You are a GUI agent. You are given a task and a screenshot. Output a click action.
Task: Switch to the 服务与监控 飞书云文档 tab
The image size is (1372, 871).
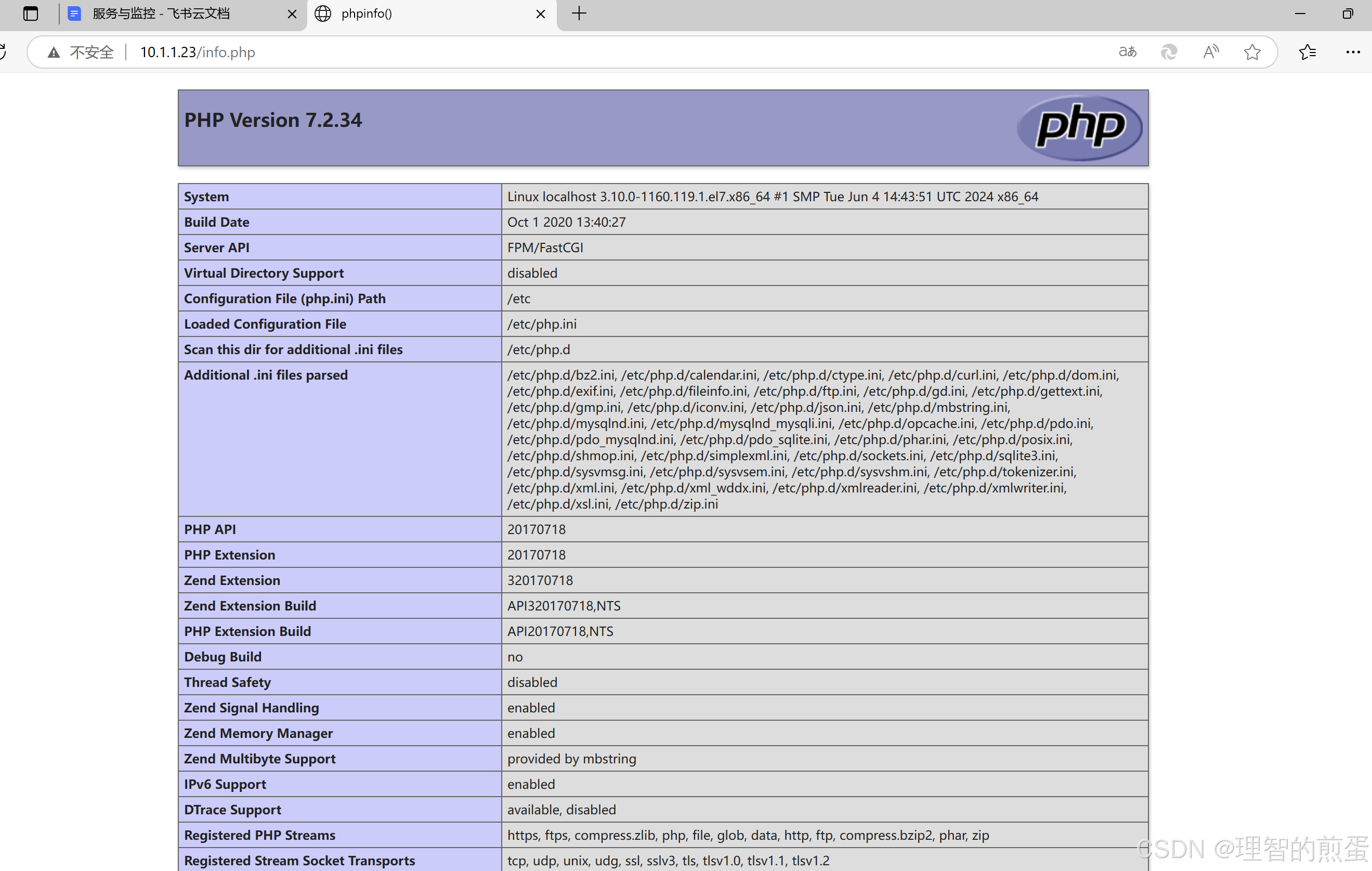coord(161,14)
